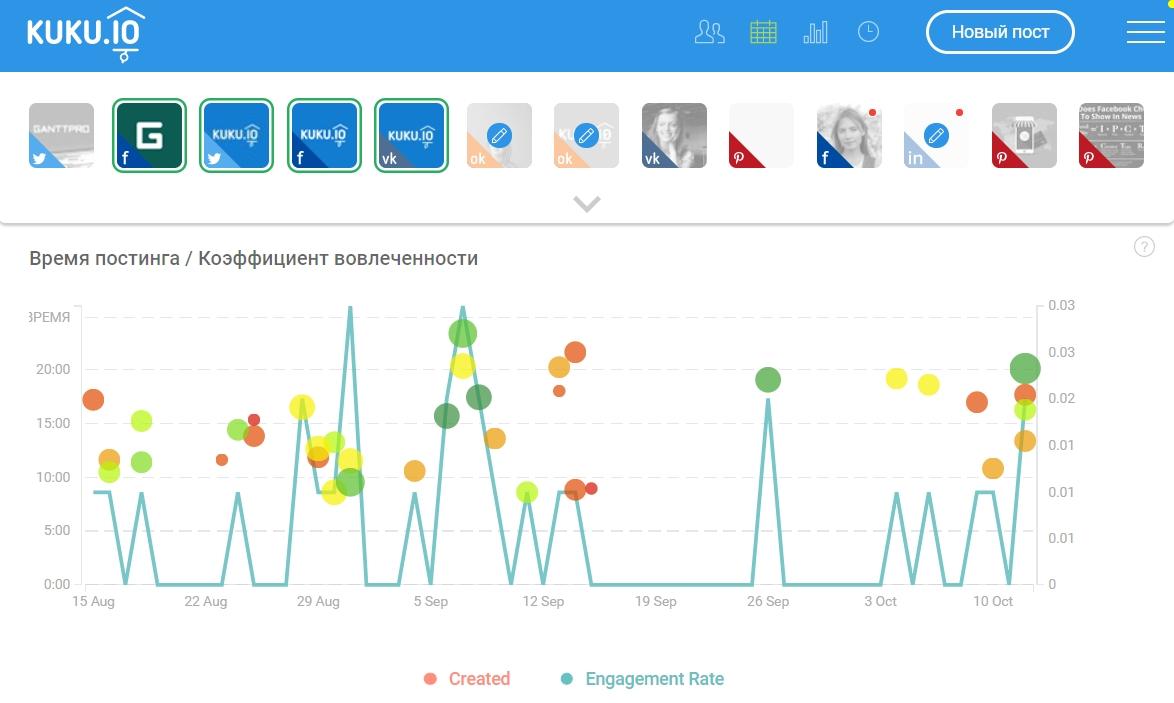This screenshot has height=703, width=1174.
Task: Click the LinkedIn account edit pencil
Action: tap(936, 135)
